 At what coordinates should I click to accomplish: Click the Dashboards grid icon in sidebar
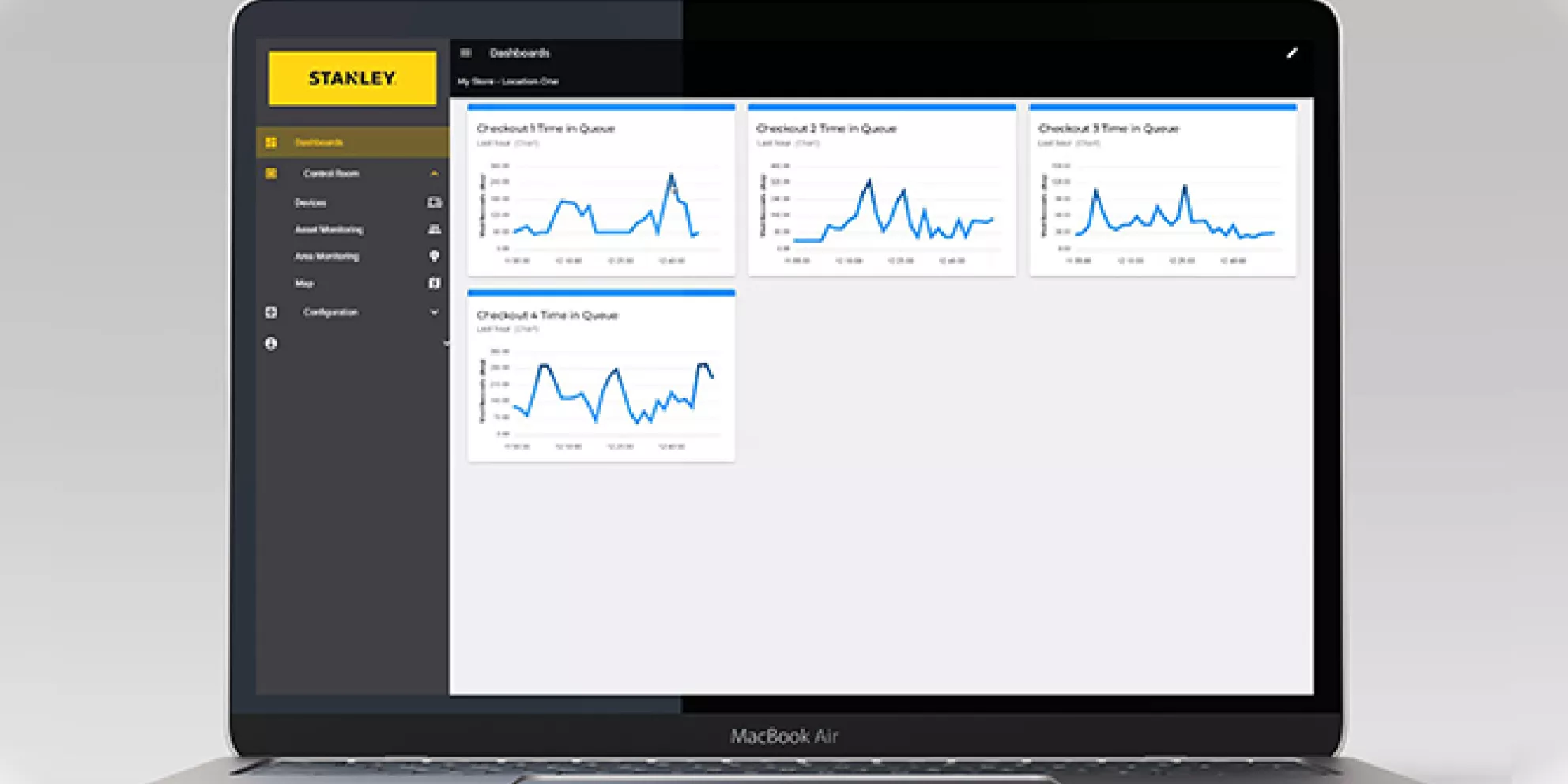coord(271,142)
